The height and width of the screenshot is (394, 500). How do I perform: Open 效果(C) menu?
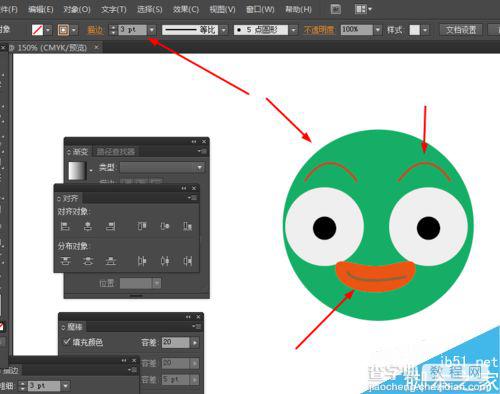(x=186, y=9)
